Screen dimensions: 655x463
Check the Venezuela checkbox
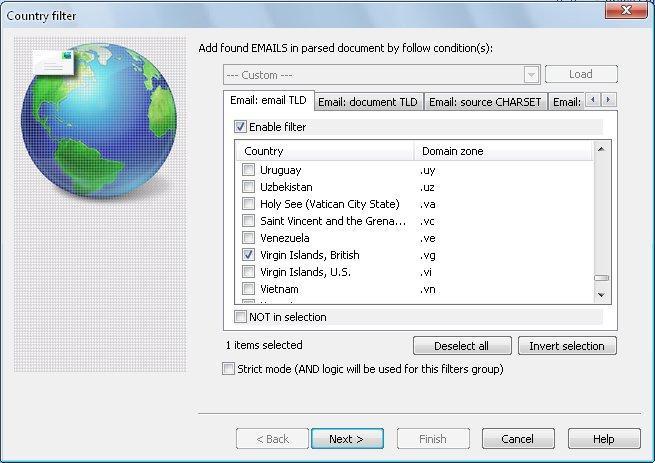coord(249,238)
